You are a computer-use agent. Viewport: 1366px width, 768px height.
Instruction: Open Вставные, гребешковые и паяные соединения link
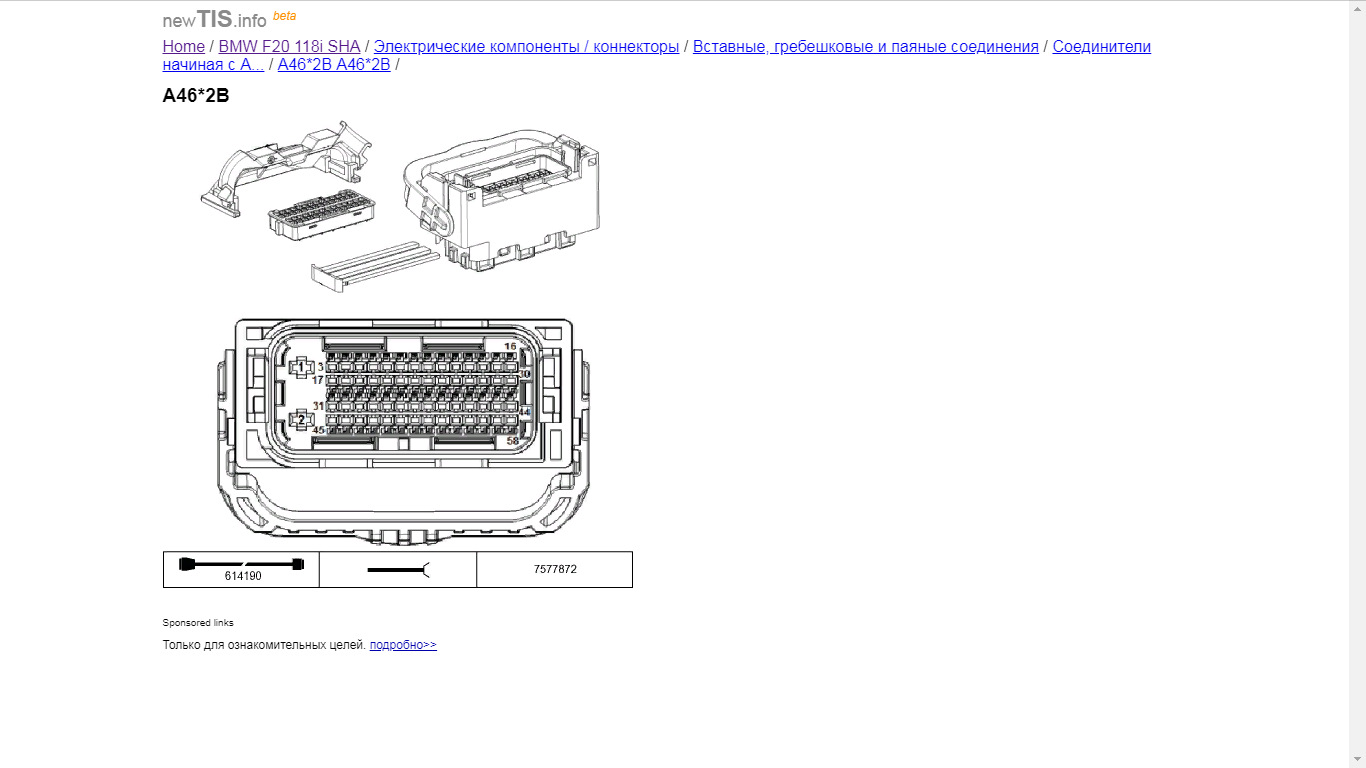pos(866,47)
